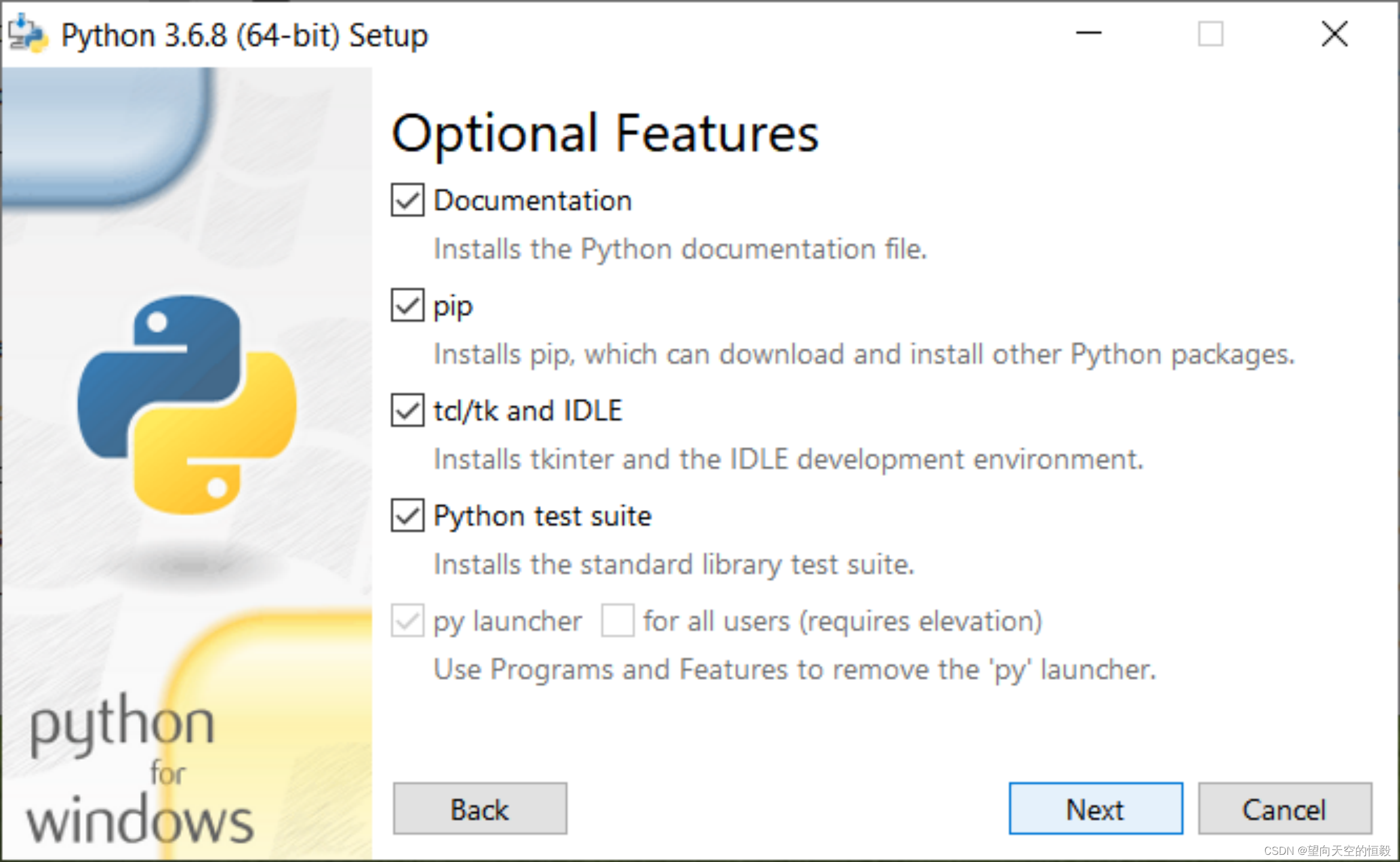Click the Back button

click(x=480, y=809)
